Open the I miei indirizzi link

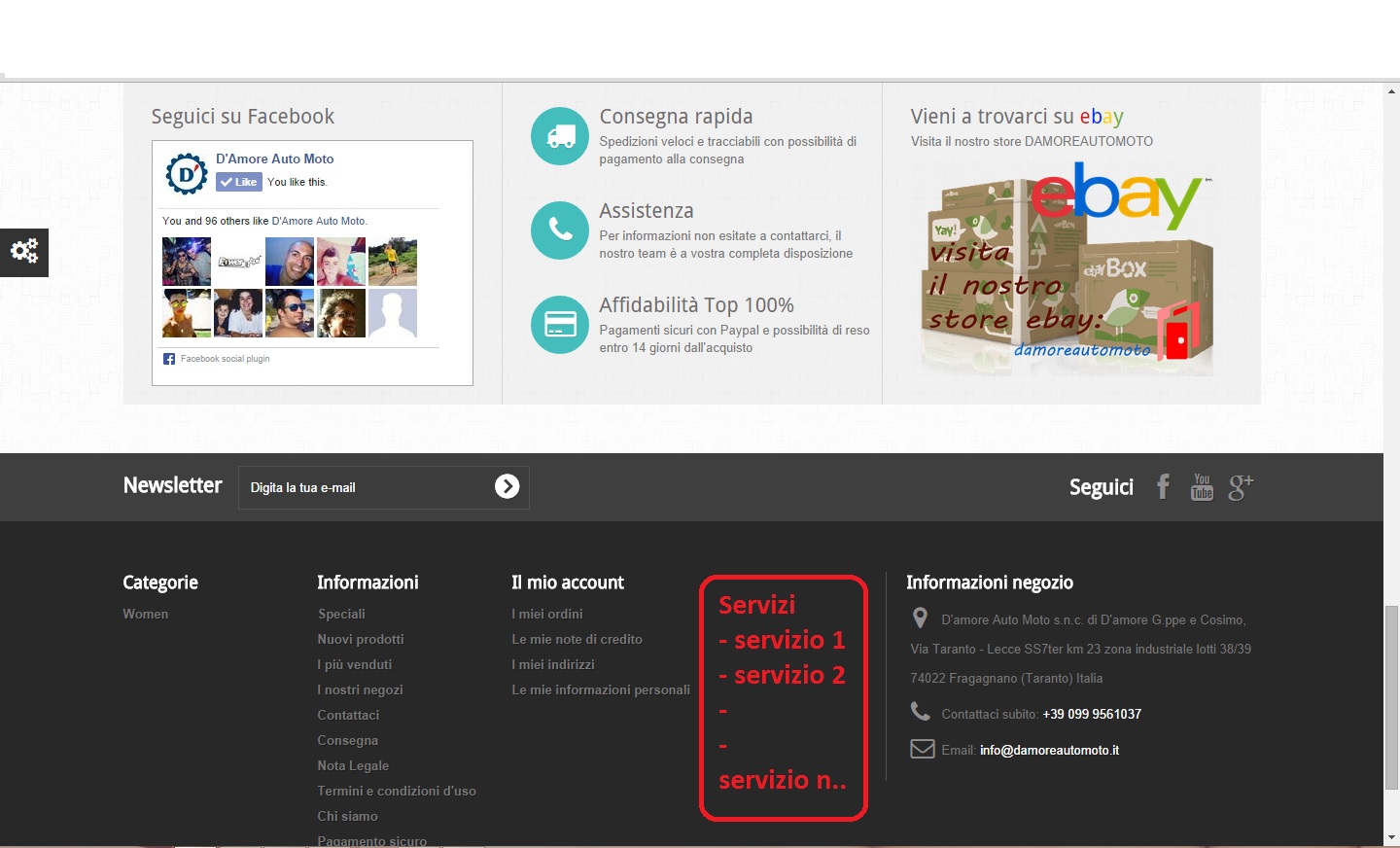tap(553, 664)
